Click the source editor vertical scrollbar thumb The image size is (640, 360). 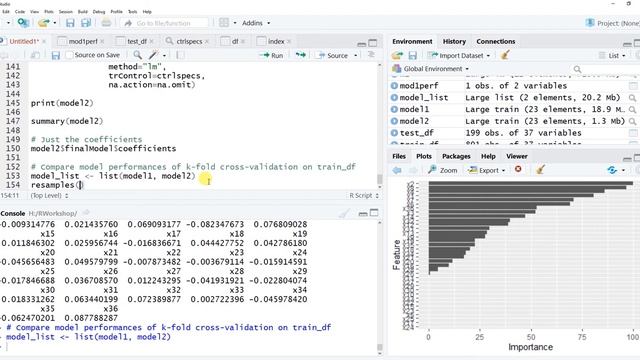coord(380,179)
